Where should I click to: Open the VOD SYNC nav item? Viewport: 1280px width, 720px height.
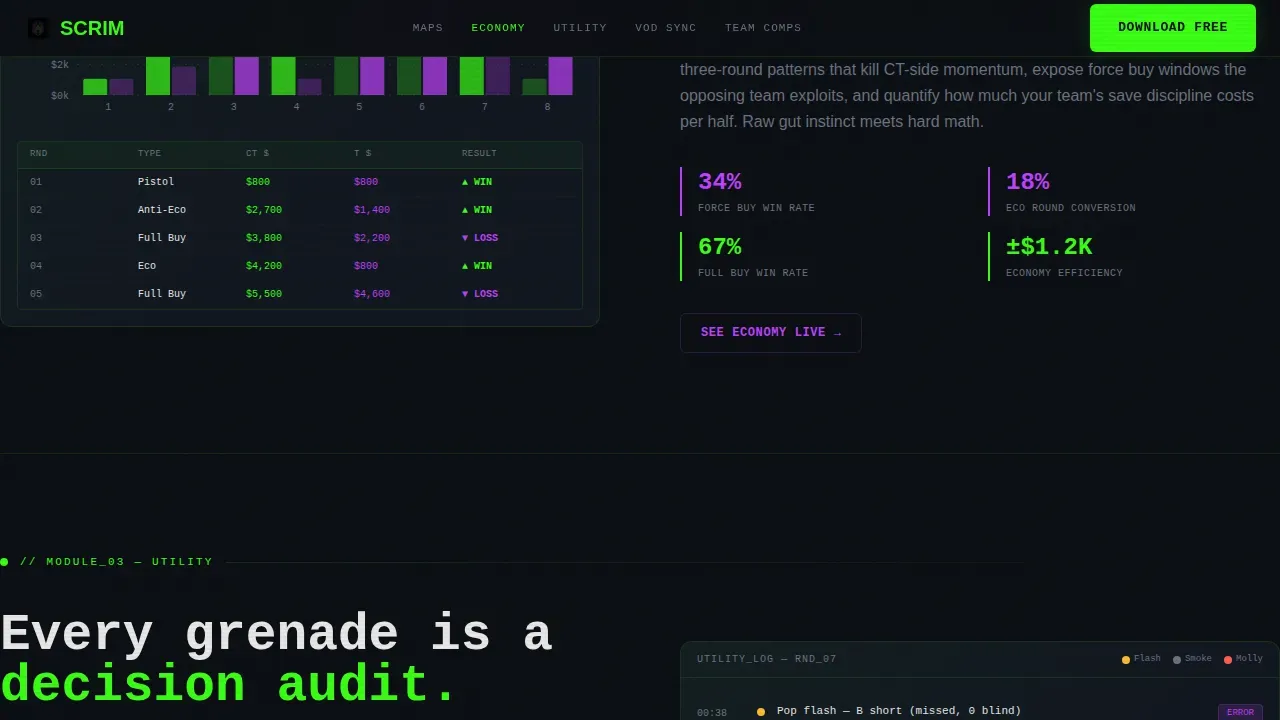[666, 28]
